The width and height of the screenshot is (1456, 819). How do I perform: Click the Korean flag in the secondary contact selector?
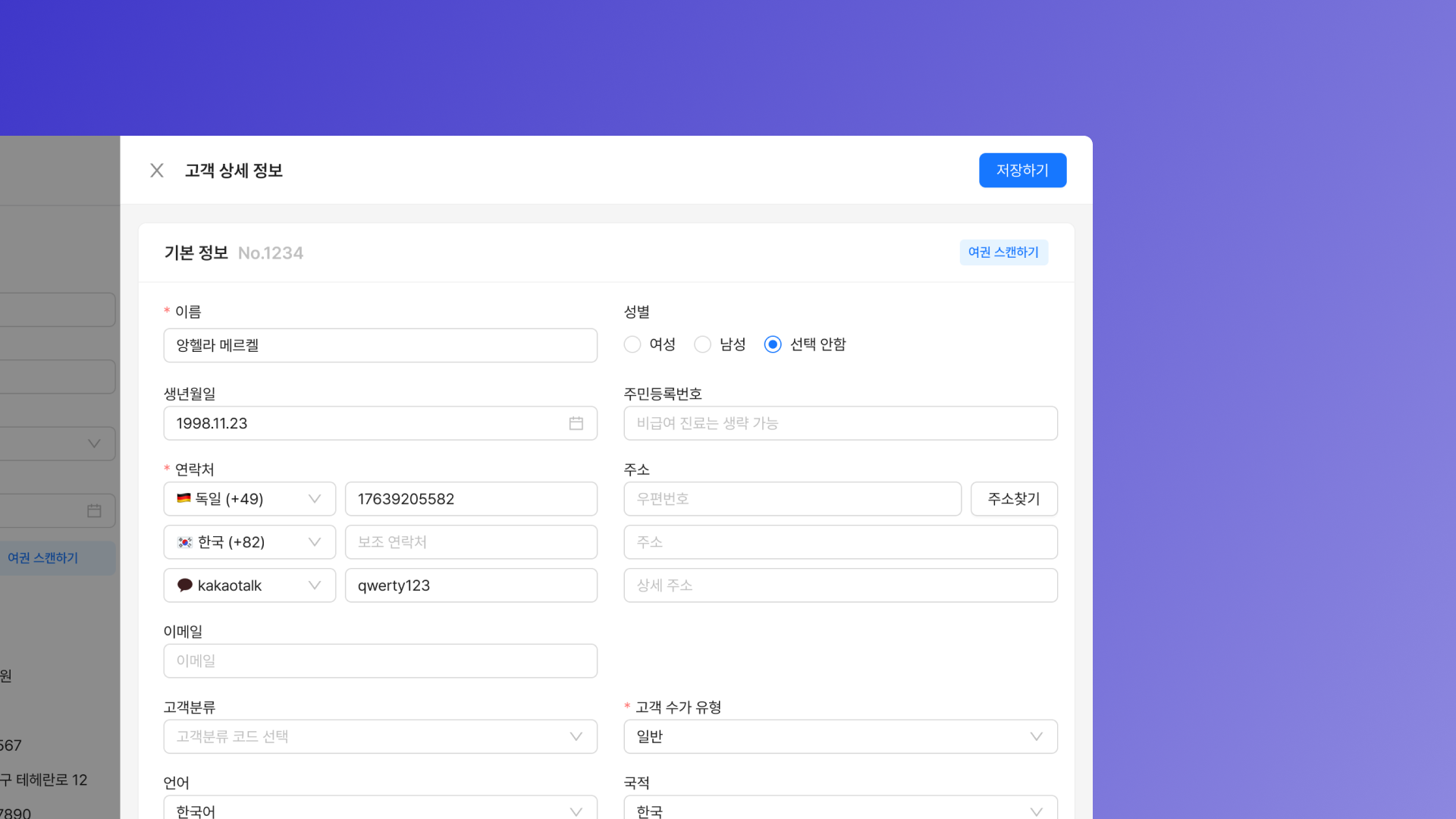pyautogui.click(x=185, y=542)
